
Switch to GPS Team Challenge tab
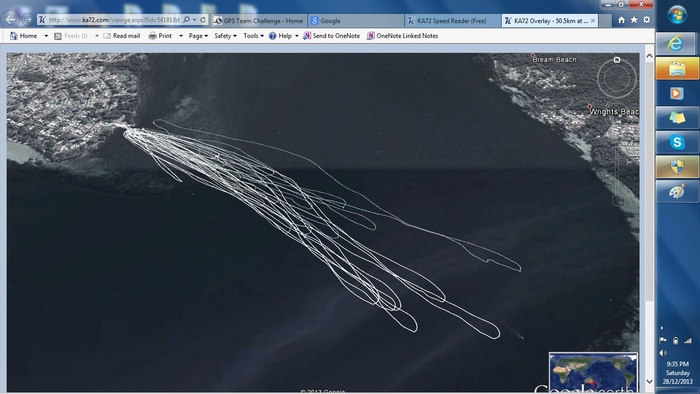tap(258, 21)
